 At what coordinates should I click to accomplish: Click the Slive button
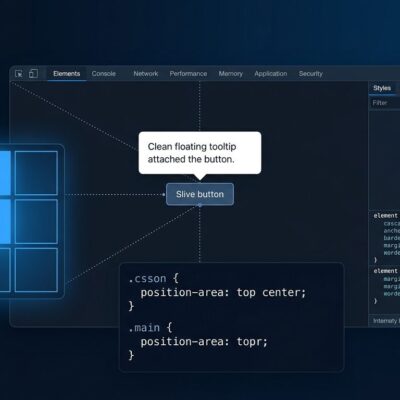pyautogui.click(x=200, y=194)
